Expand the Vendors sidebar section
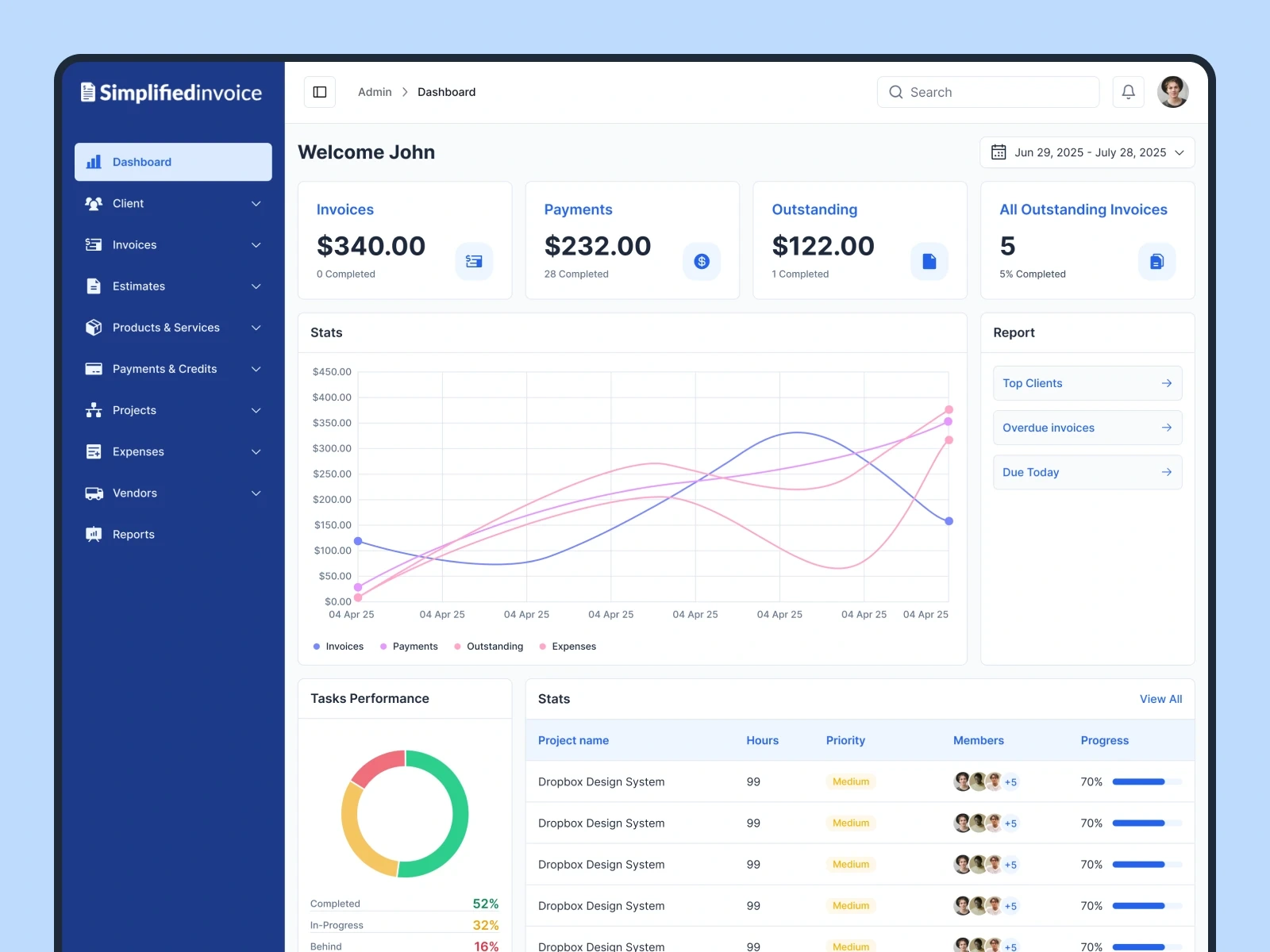This screenshot has height=952, width=1270. 256,493
